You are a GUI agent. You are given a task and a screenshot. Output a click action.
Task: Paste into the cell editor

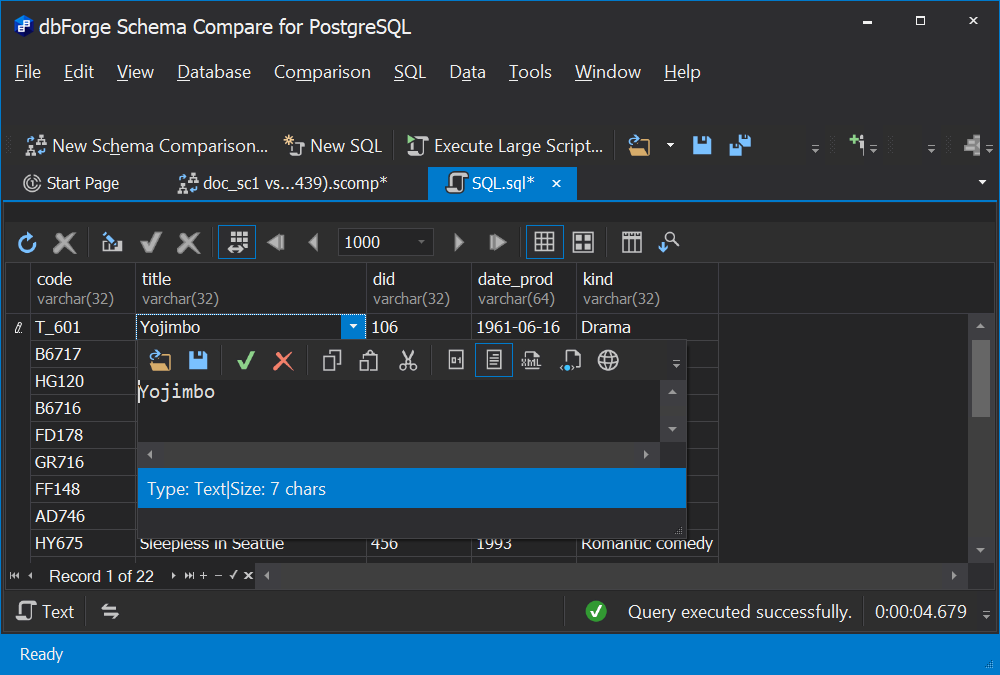[369, 360]
